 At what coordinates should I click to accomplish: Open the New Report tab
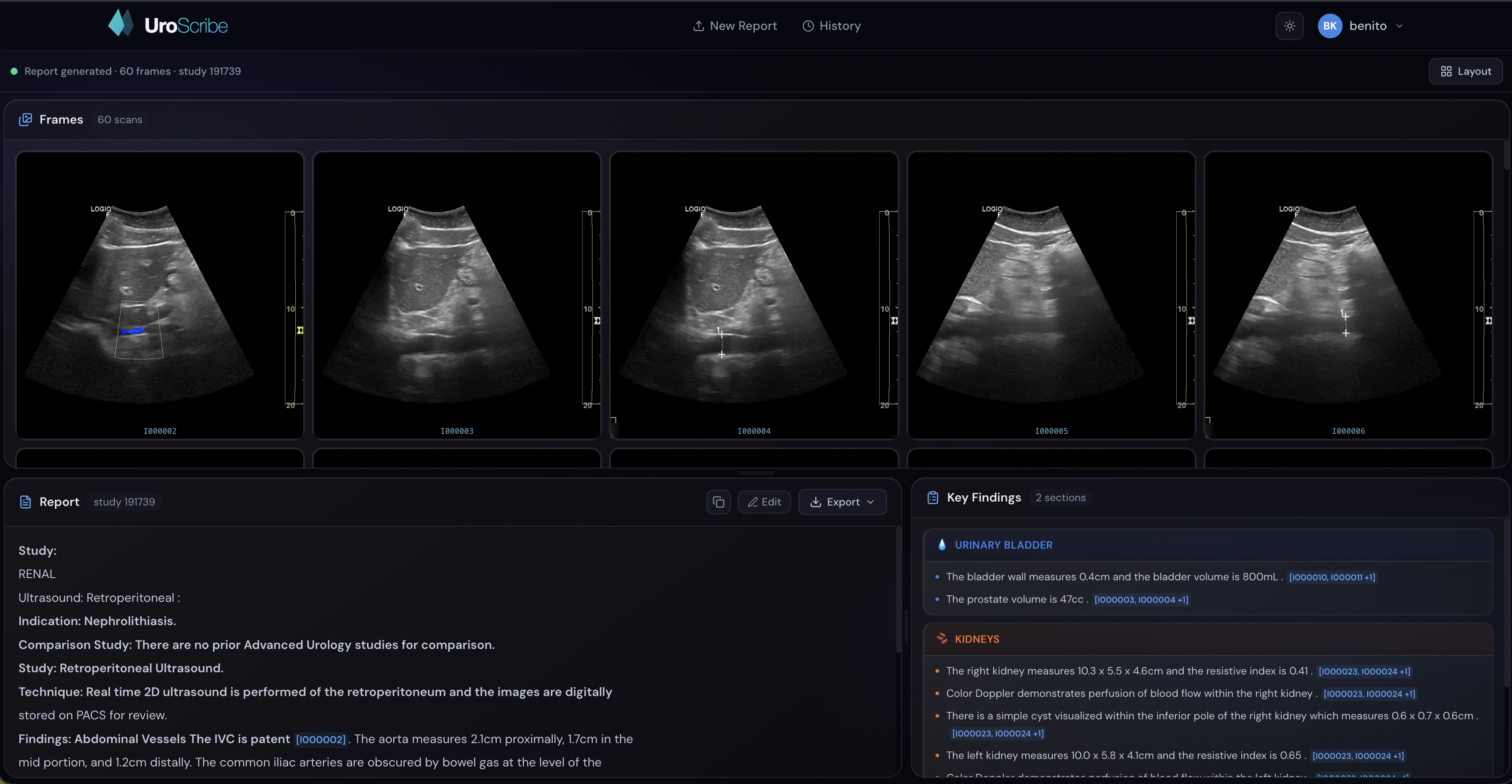[x=735, y=26]
